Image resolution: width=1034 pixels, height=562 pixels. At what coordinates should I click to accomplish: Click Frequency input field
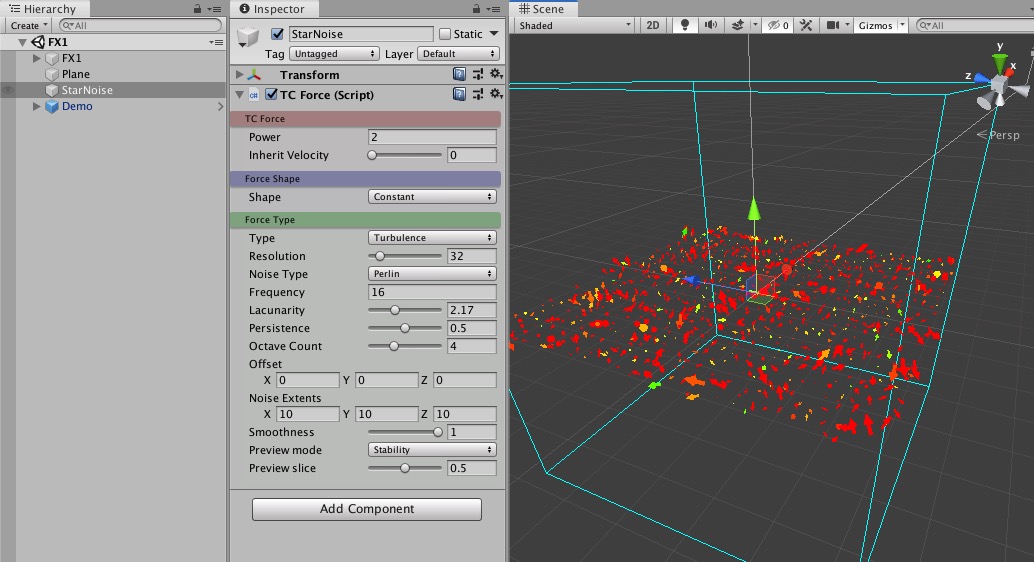pyautogui.click(x=432, y=292)
